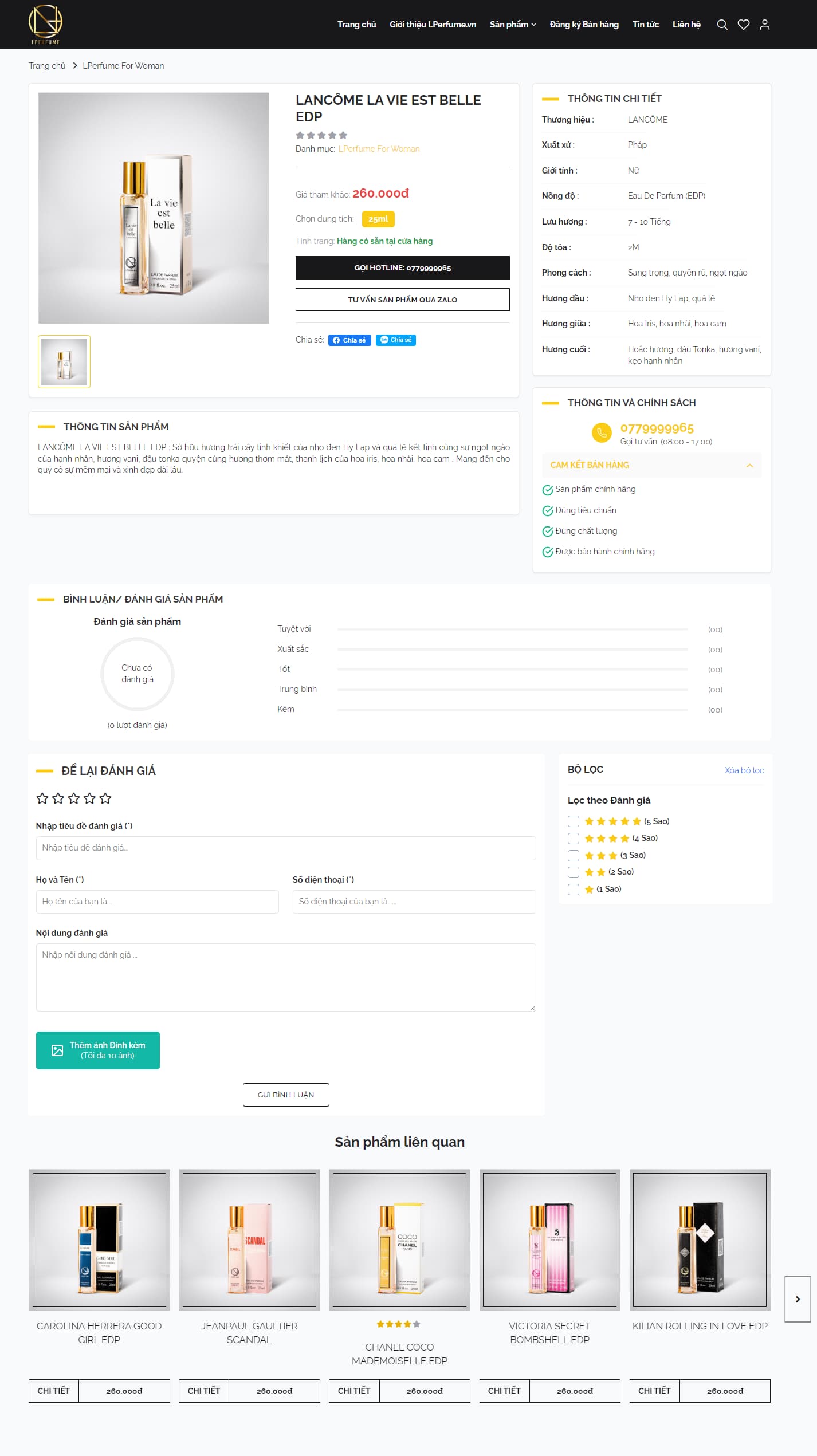
Task: Open the search magnifier icon in header
Action: [722, 25]
